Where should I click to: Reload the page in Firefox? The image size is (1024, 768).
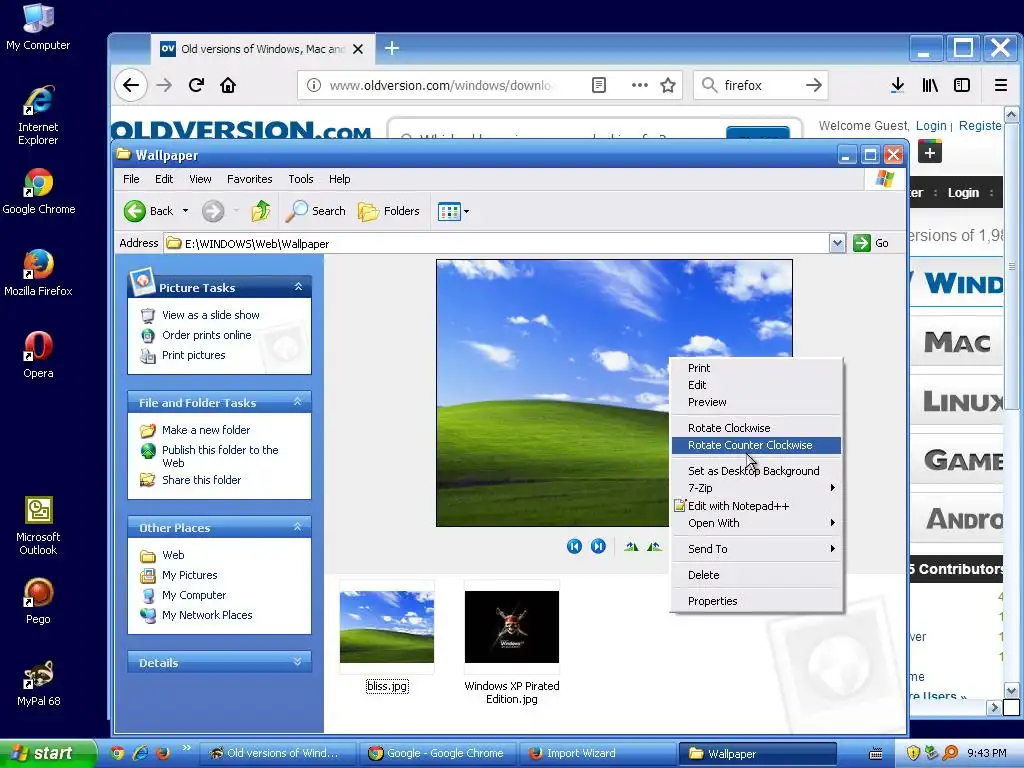[x=196, y=85]
